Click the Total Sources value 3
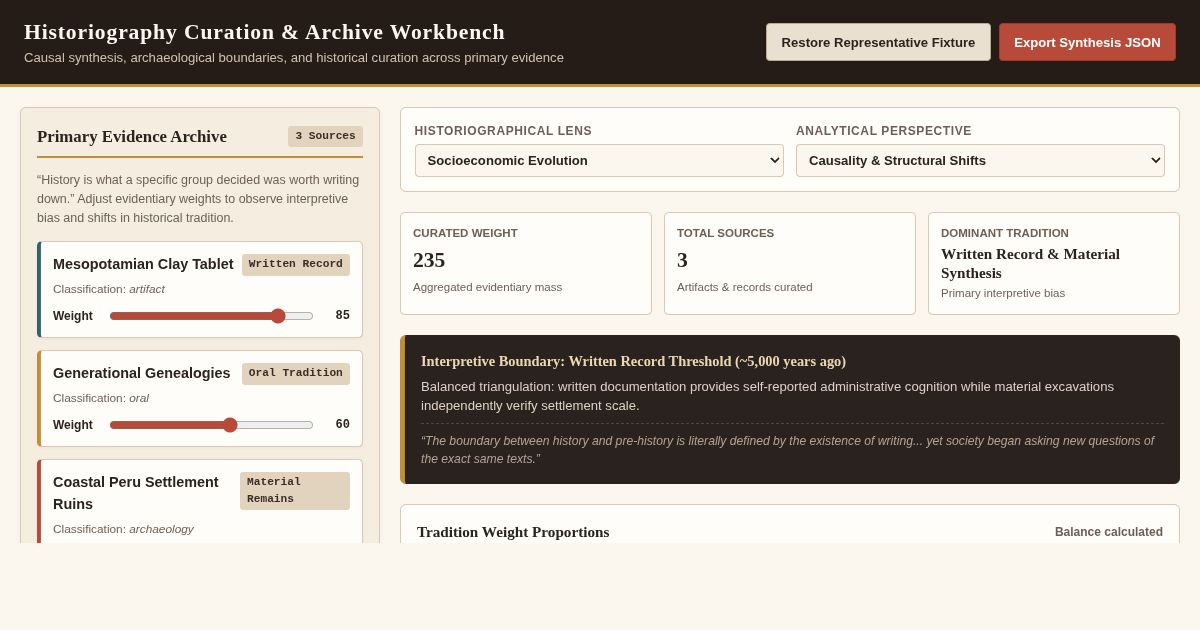The image size is (1200, 630). pyautogui.click(x=682, y=260)
